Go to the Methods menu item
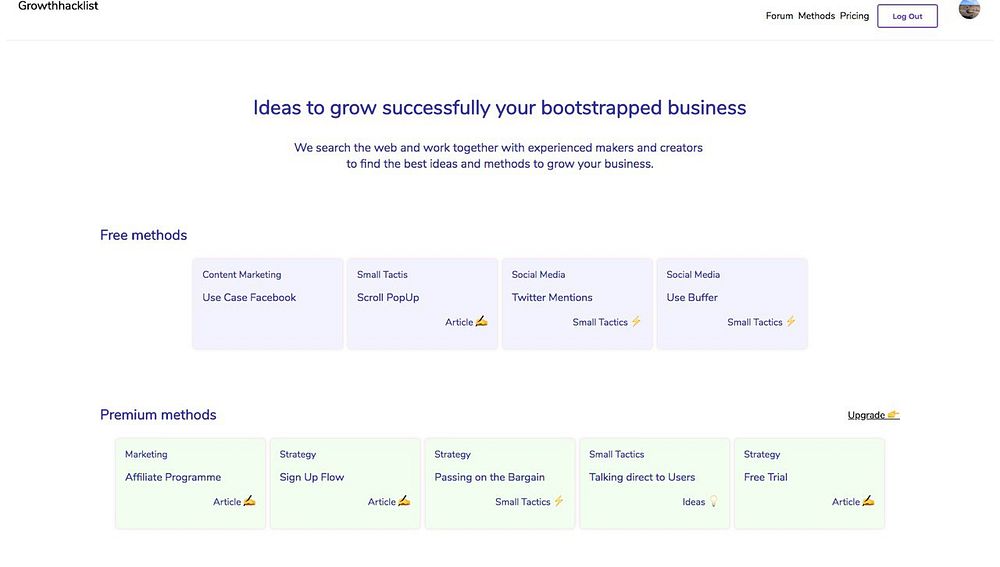Screen dimensions: 1000x567 (x=816, y=16)
